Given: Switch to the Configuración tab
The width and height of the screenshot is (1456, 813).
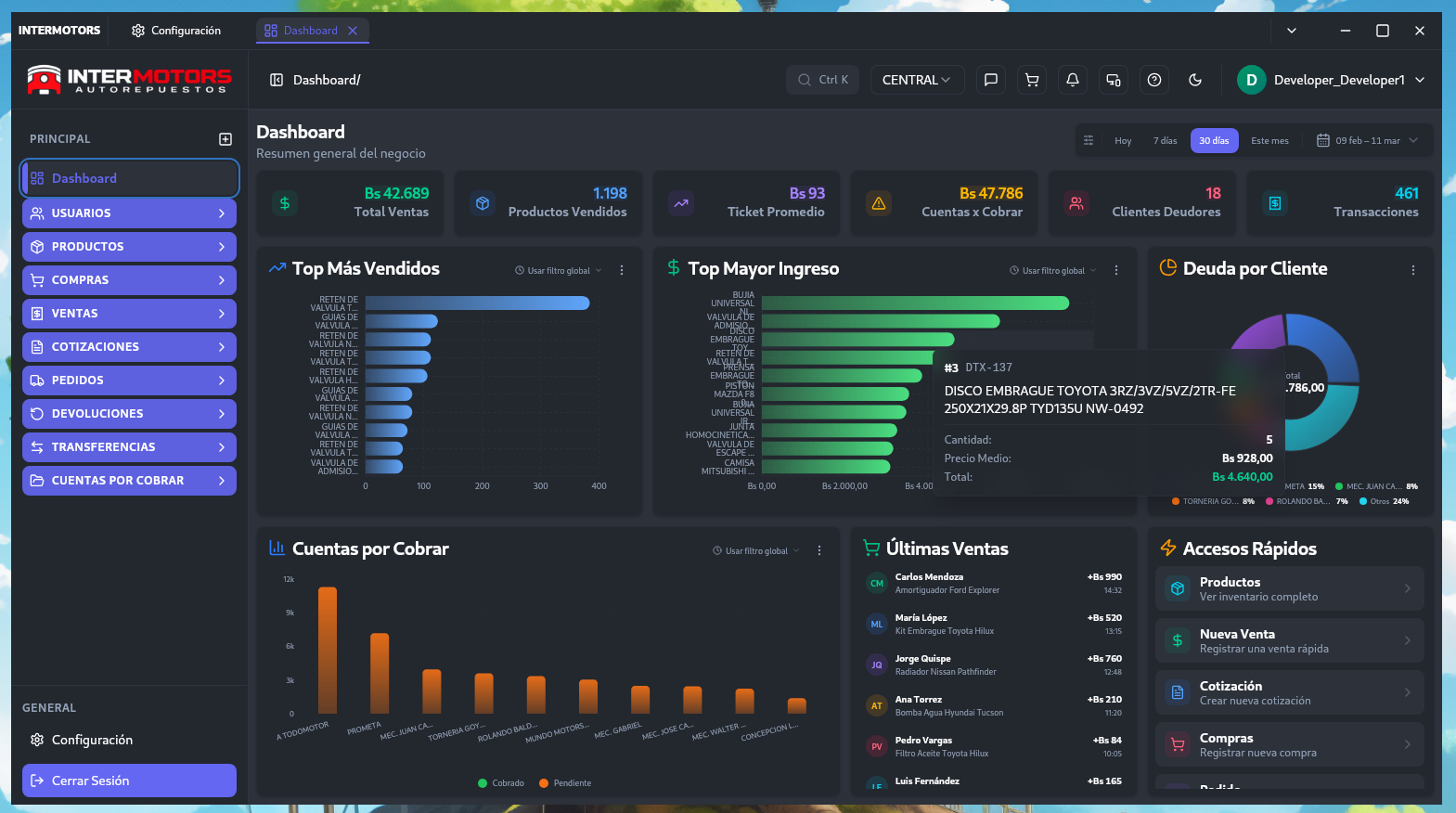Looking at the screenshot, I should coord(176,31).
